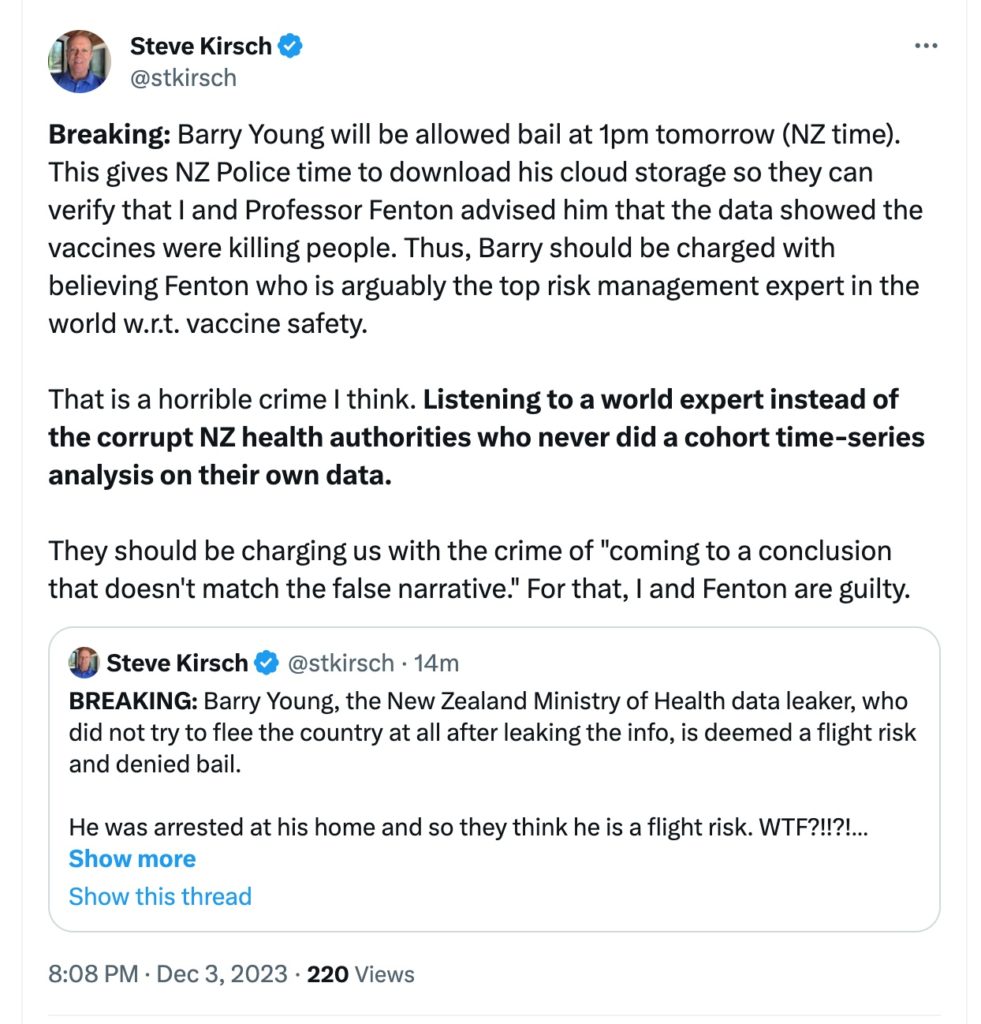Expand the quoted tweet with Show more
981x1024 pixels.
[x=132, y=858]
